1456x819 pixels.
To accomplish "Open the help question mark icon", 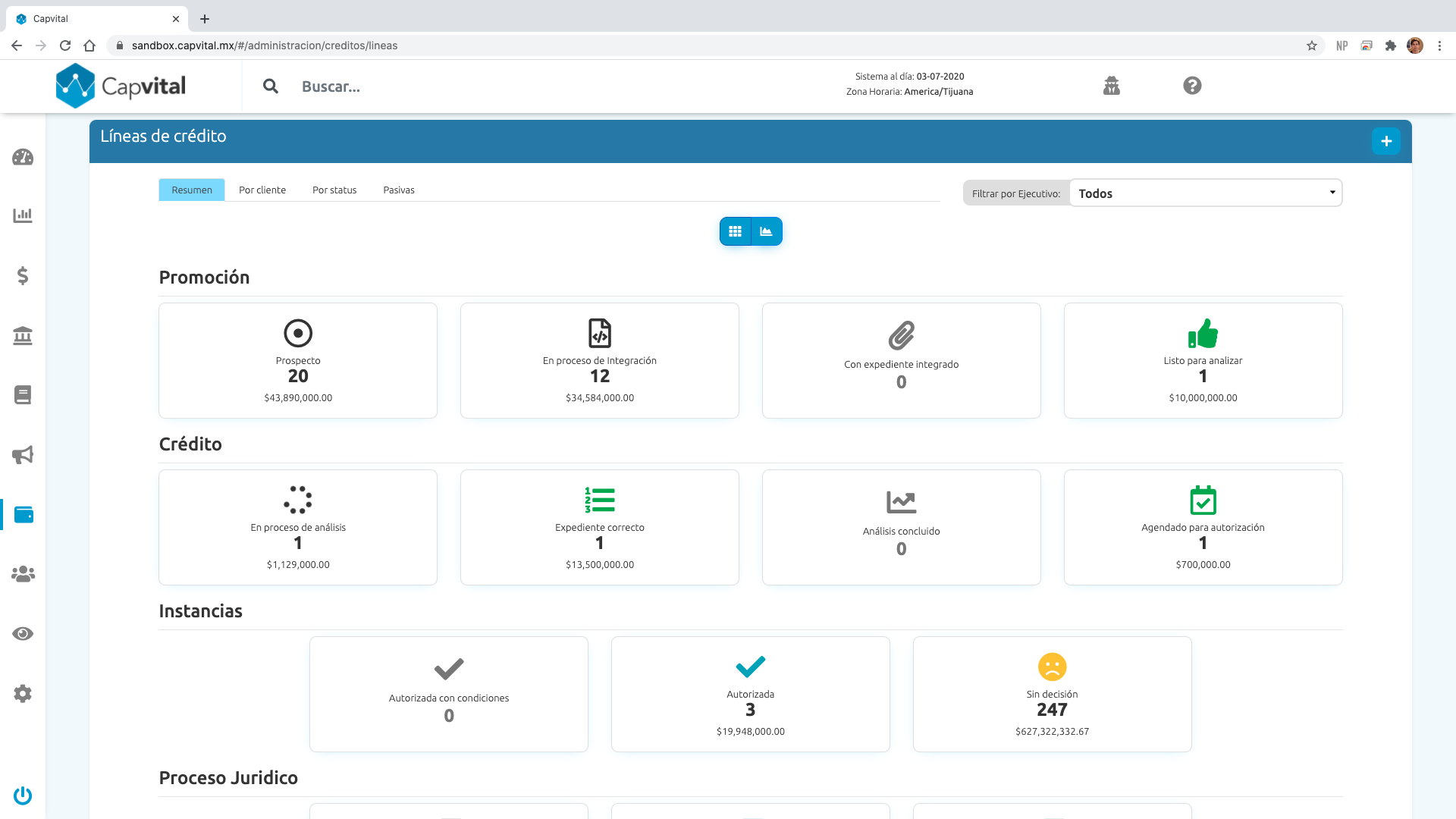I will [1192, 86].
